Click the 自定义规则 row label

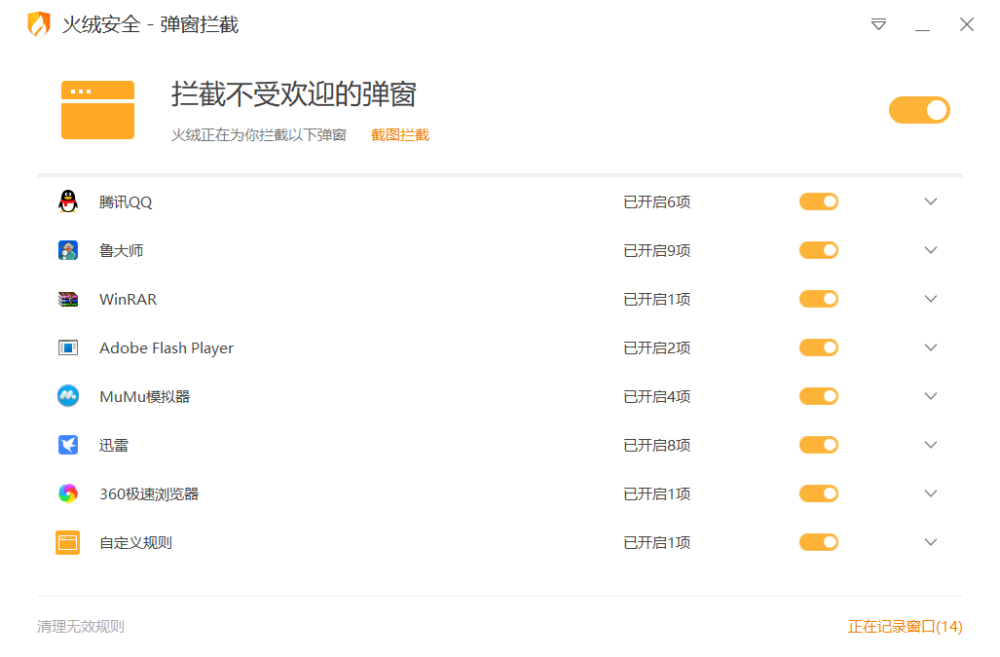tap(136, 543)
